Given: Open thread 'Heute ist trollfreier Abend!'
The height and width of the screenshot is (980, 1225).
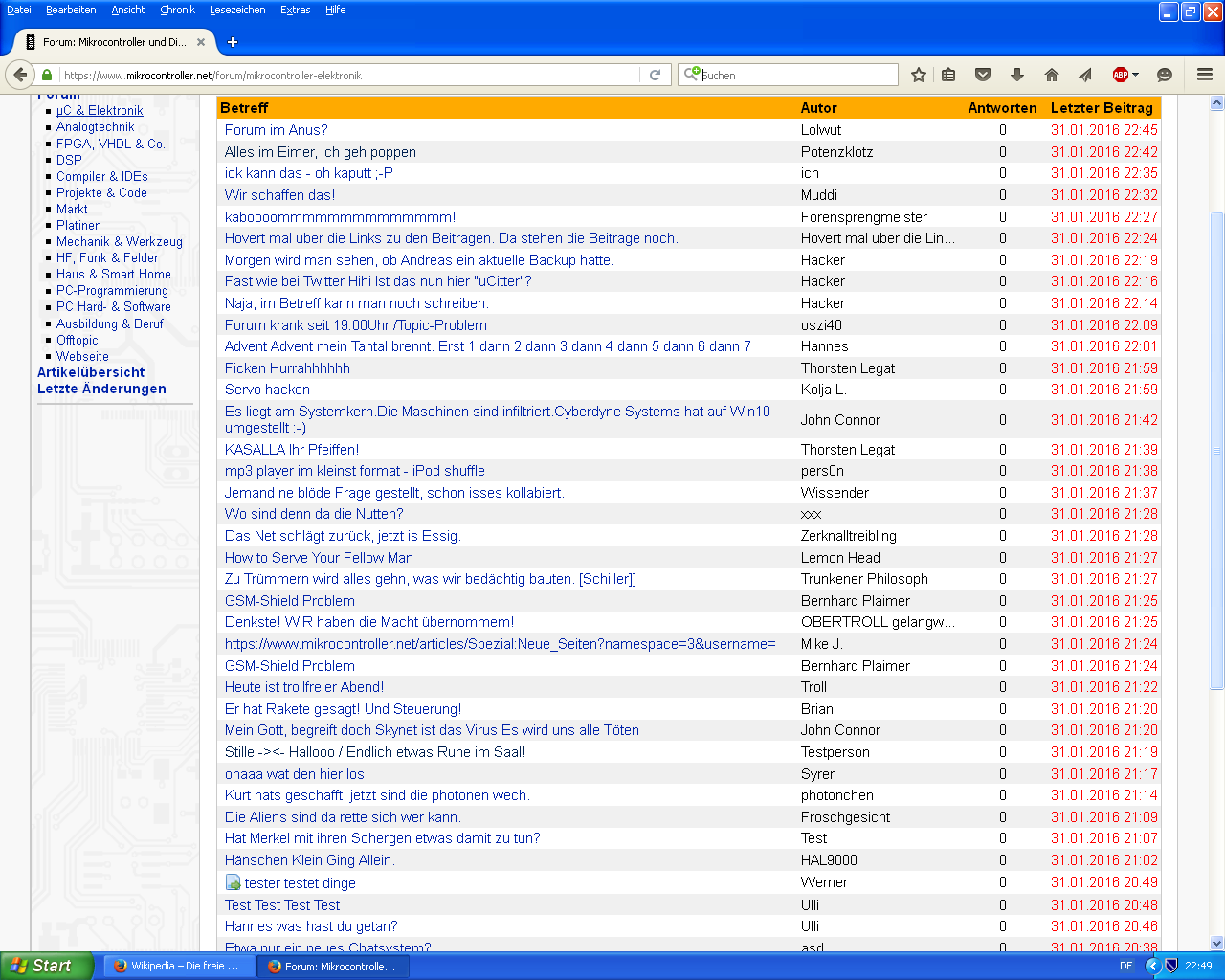Looking at the screenshot, I should (304, 687).
